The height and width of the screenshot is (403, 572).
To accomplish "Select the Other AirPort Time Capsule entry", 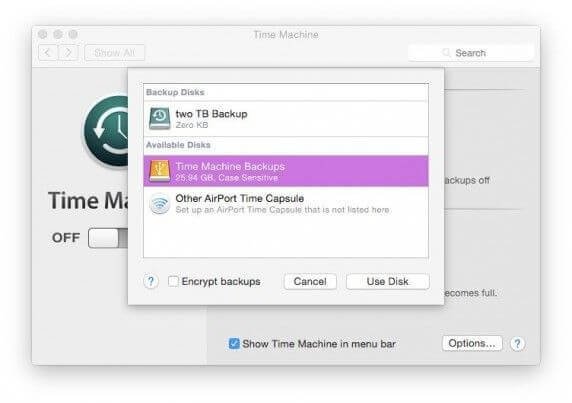I will tap(286, 204).
